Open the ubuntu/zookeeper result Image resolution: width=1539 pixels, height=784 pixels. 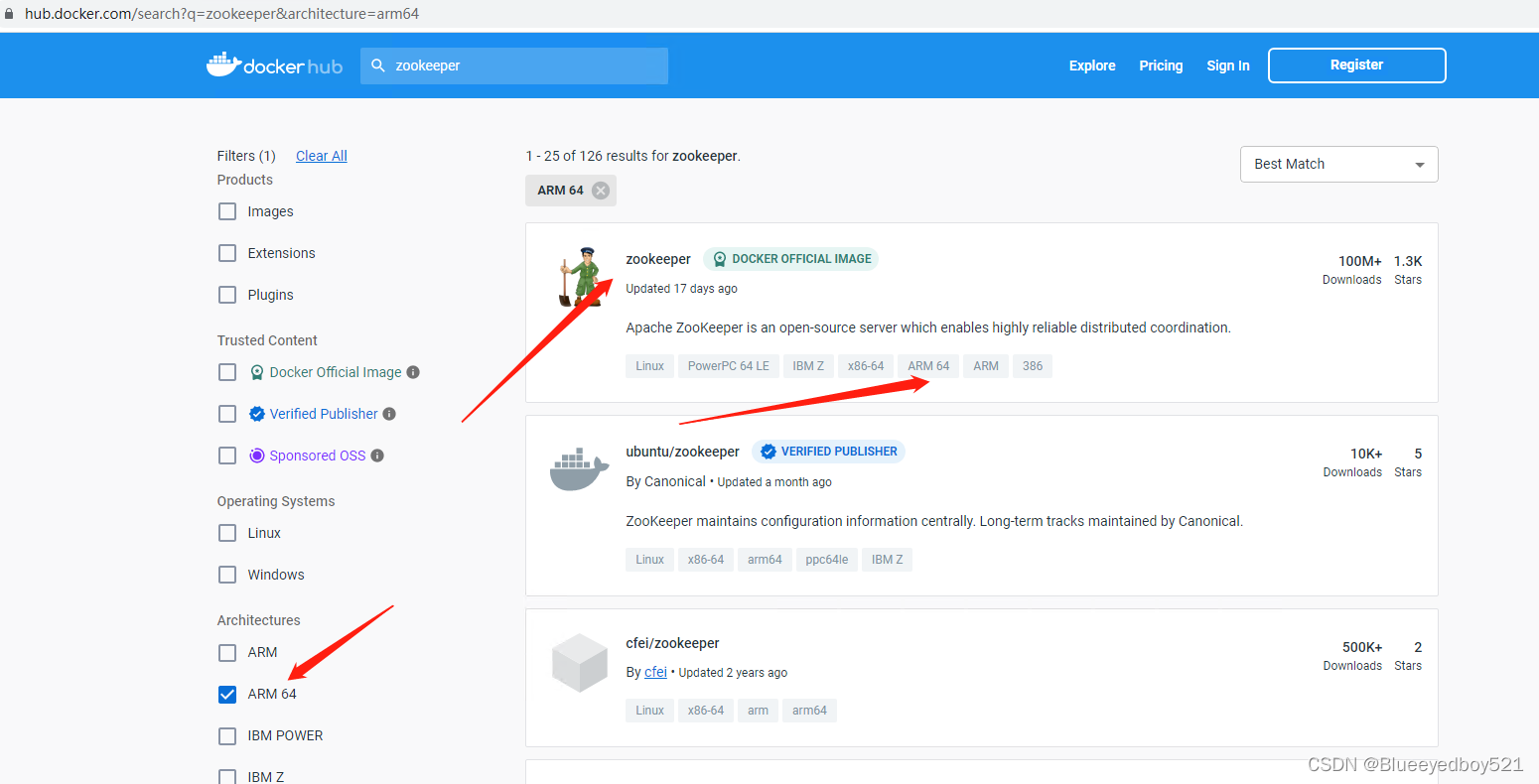[682, 452]
